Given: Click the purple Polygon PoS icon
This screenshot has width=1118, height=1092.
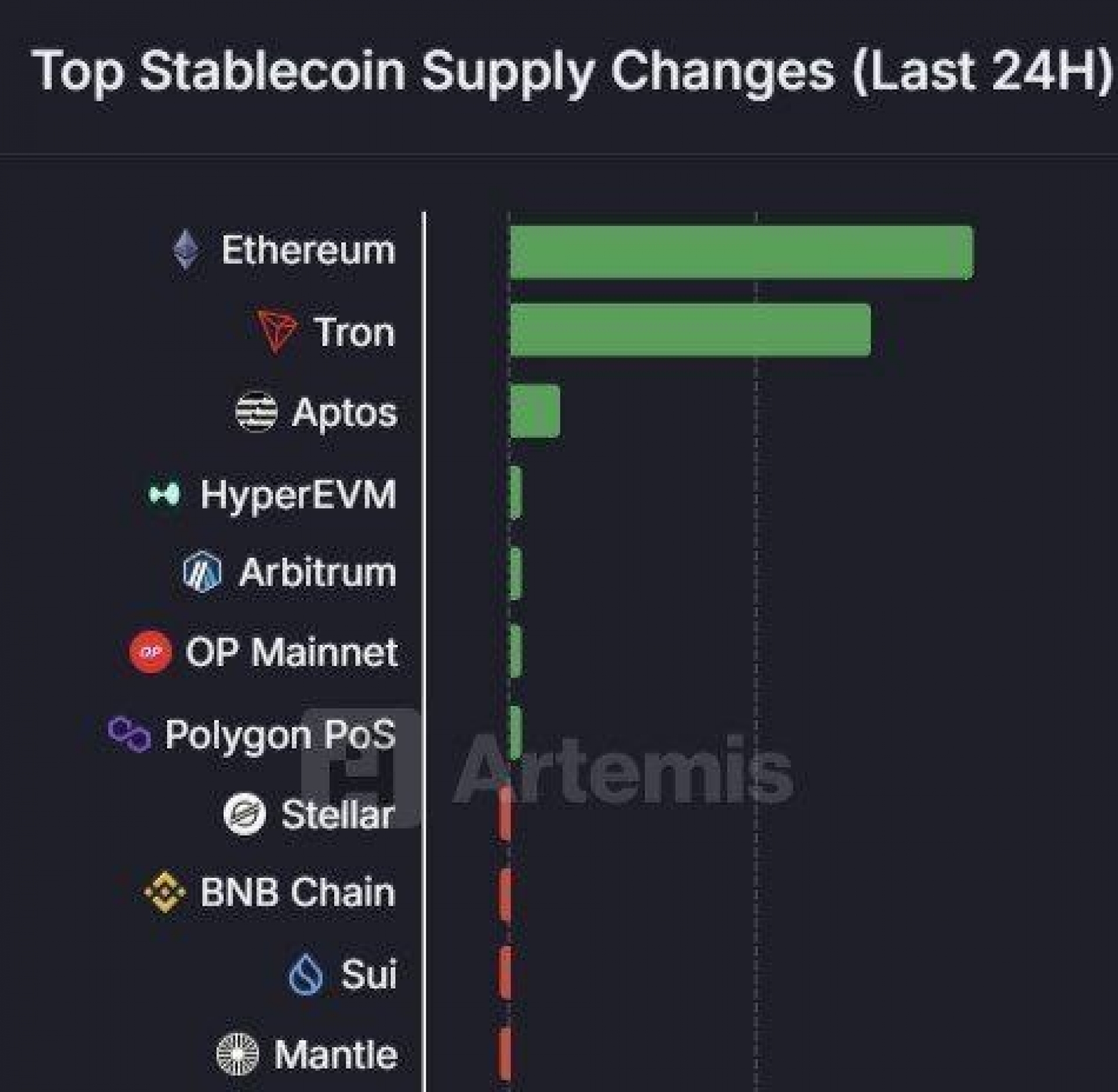Looking at the screenshot, I should [129, 734].
